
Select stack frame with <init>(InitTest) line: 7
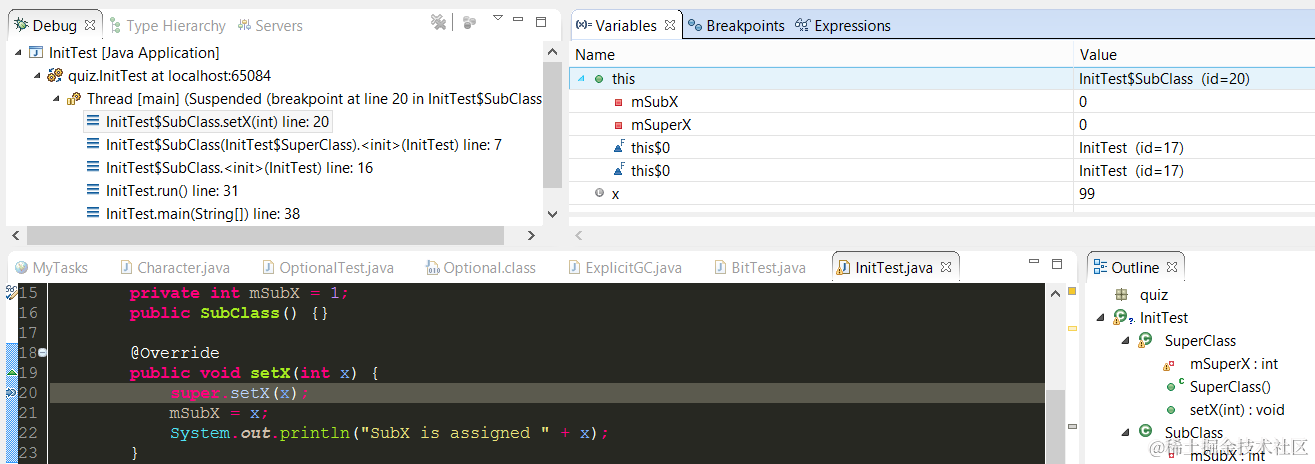click(x=292, y=145)
